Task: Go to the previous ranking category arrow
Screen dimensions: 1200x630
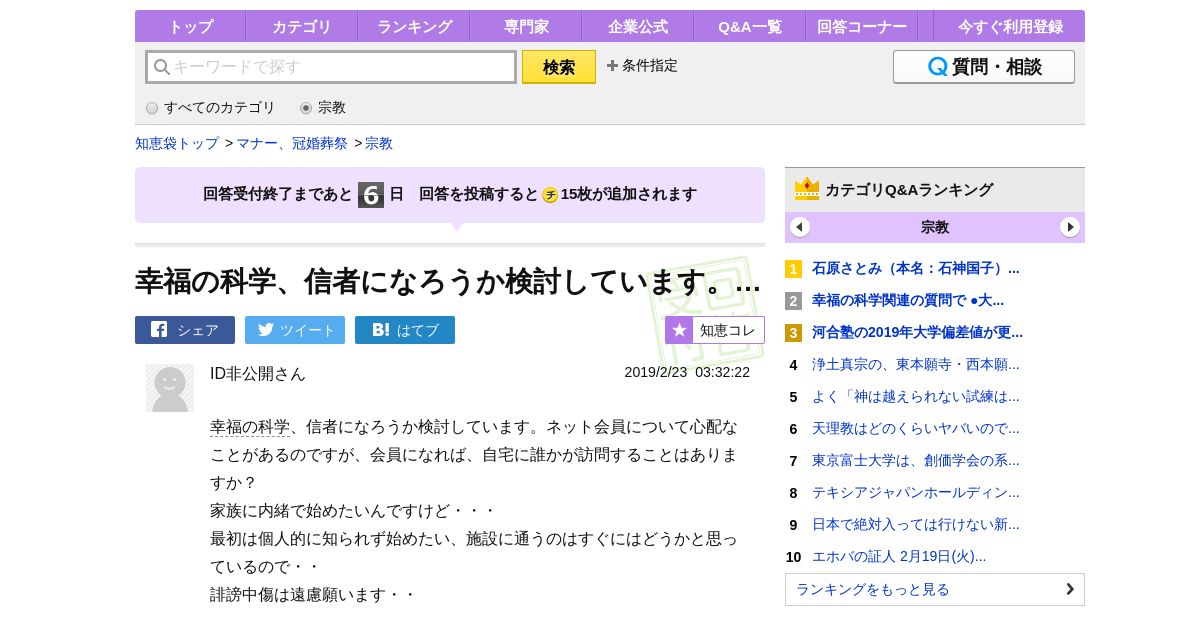Action: [800, 227]
